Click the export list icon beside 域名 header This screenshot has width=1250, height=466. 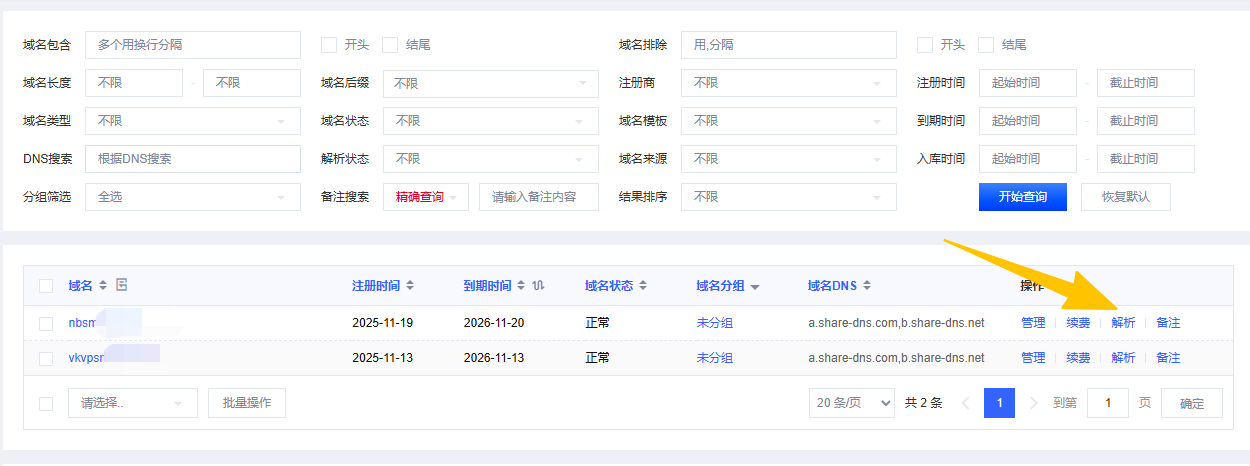click(x=122, y=285)
